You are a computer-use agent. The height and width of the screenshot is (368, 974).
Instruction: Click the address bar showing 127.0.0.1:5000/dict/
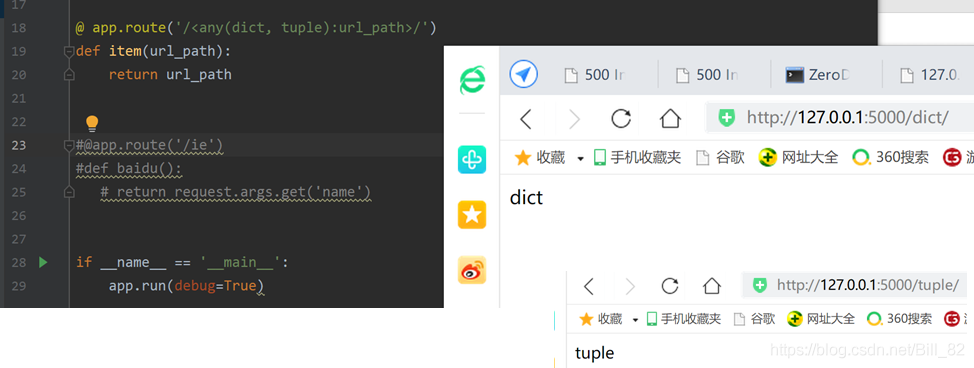[x=840, y=118]
